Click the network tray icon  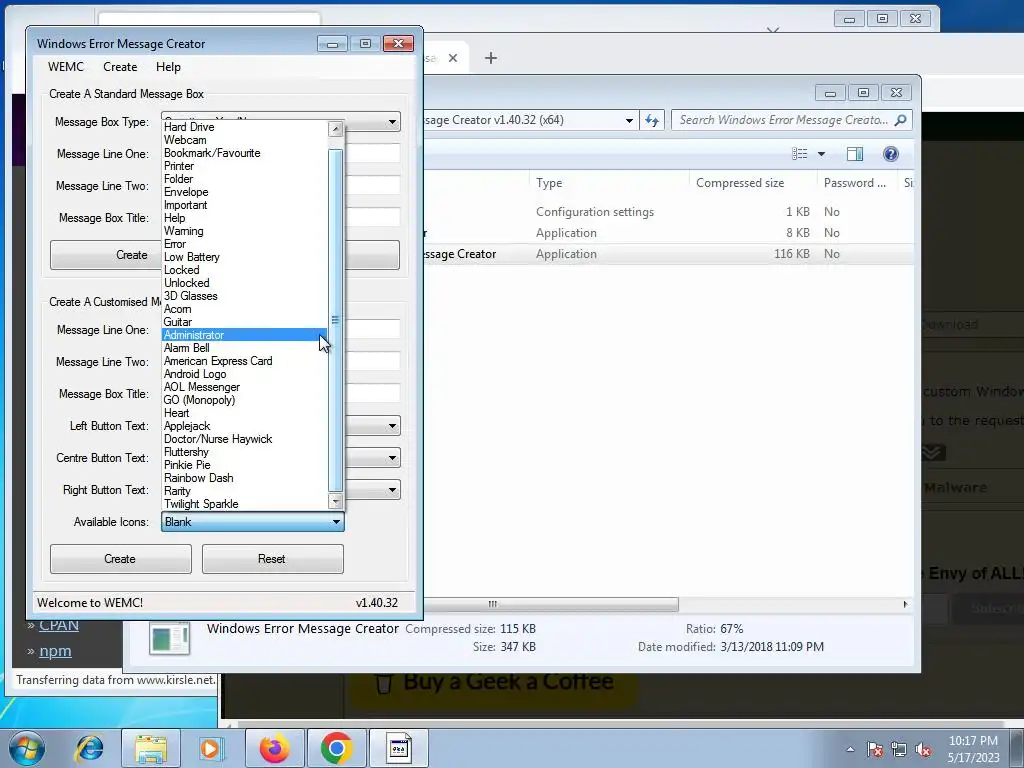click(x=899, y=750)
